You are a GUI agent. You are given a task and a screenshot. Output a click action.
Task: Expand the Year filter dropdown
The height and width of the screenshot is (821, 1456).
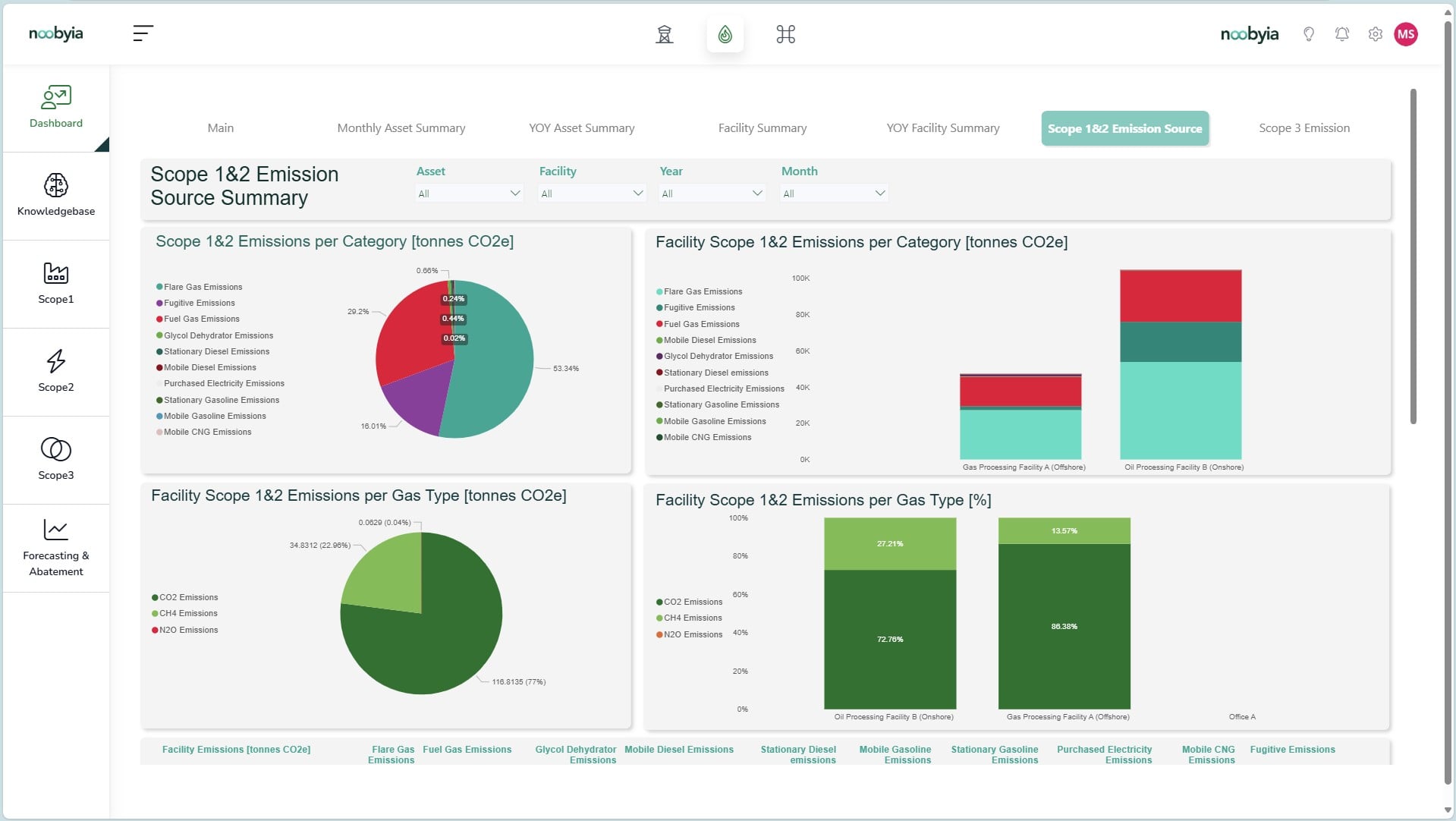coord(712,193)
